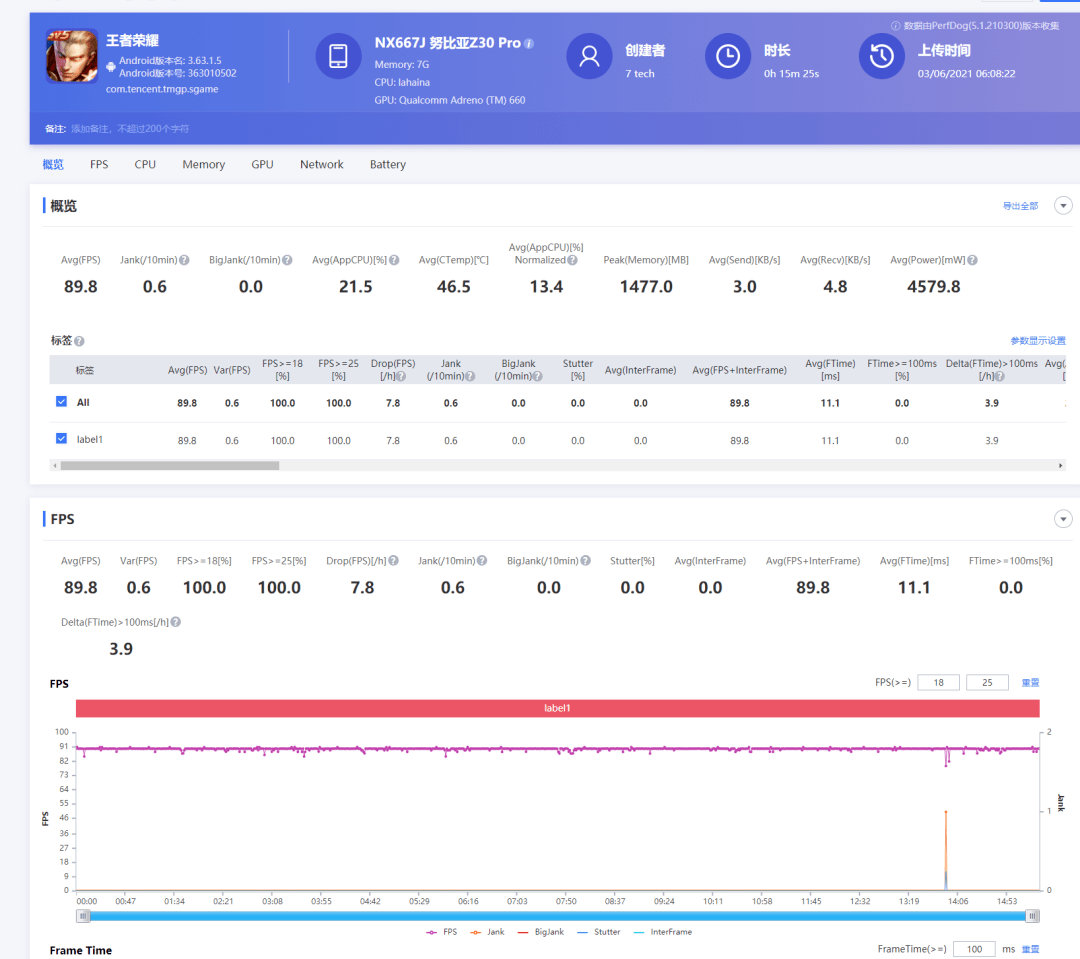Click 导出全部 export all link
The width and height of the screenshot is (1080, 959).
pyautogui.click(x=1020, y=206)
